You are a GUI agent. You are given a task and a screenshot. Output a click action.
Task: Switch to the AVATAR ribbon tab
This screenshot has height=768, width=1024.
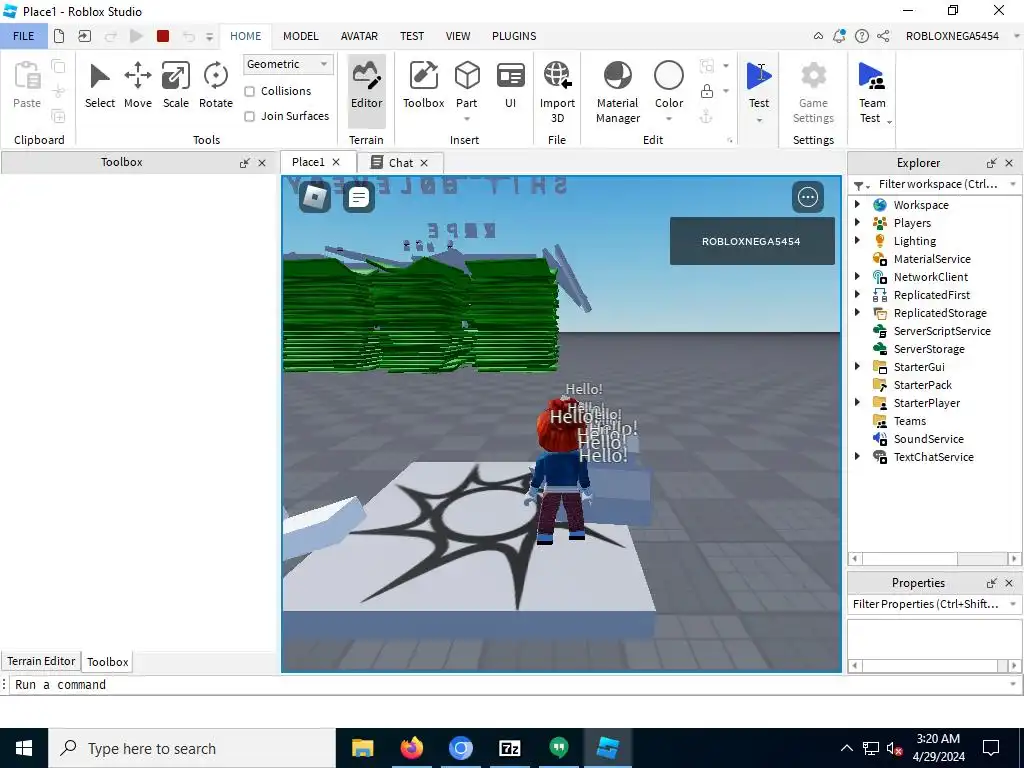click(359, 36)
